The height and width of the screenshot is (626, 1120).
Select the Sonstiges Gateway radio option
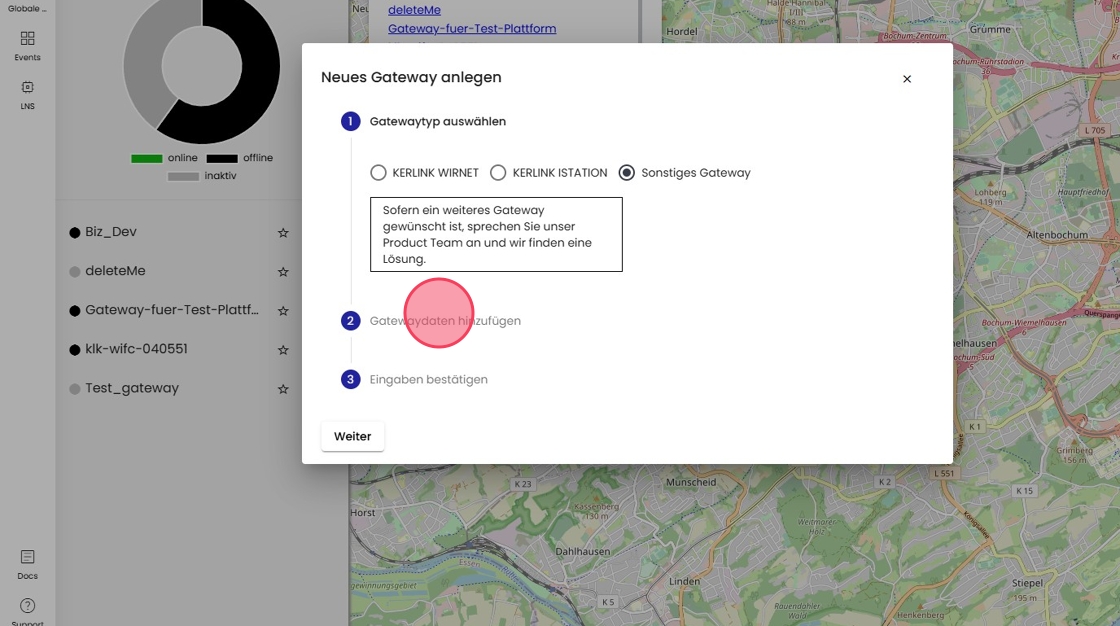[627, 173]
